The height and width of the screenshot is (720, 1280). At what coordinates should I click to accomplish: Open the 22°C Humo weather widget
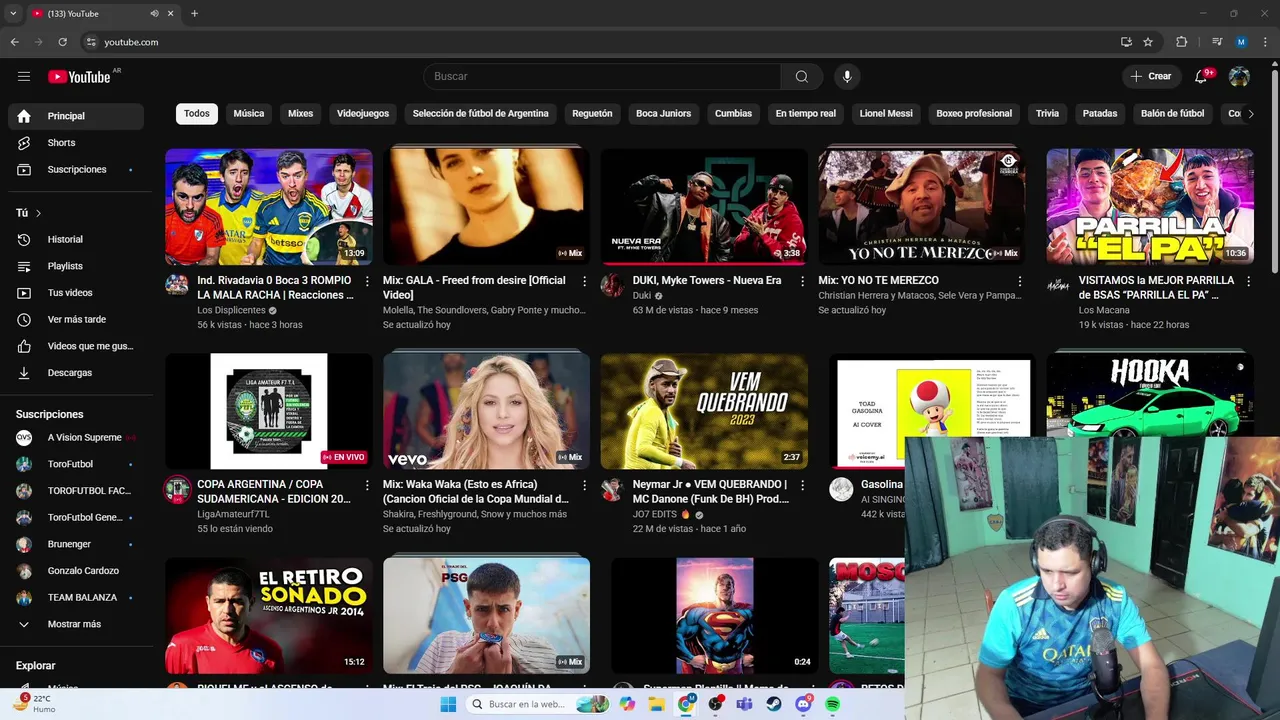(x=36, y=704)
